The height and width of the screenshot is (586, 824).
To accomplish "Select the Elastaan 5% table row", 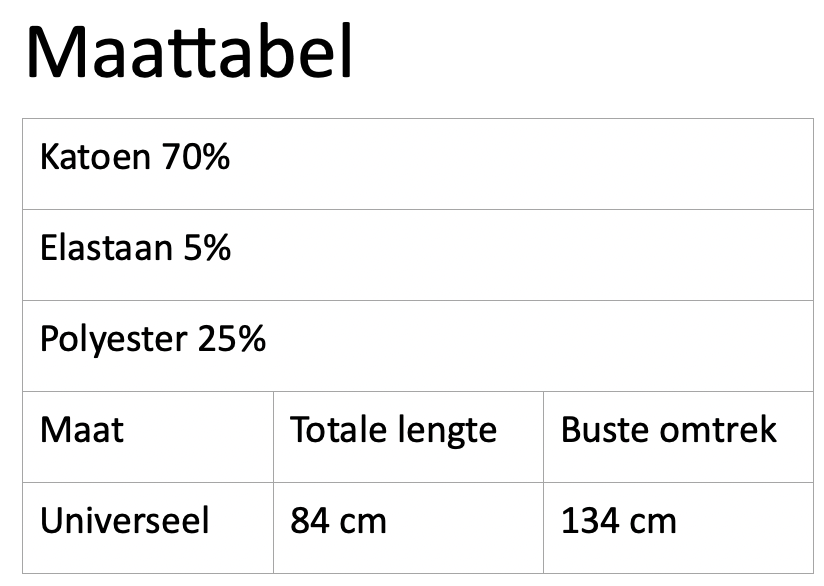I will tap(418, 255).
